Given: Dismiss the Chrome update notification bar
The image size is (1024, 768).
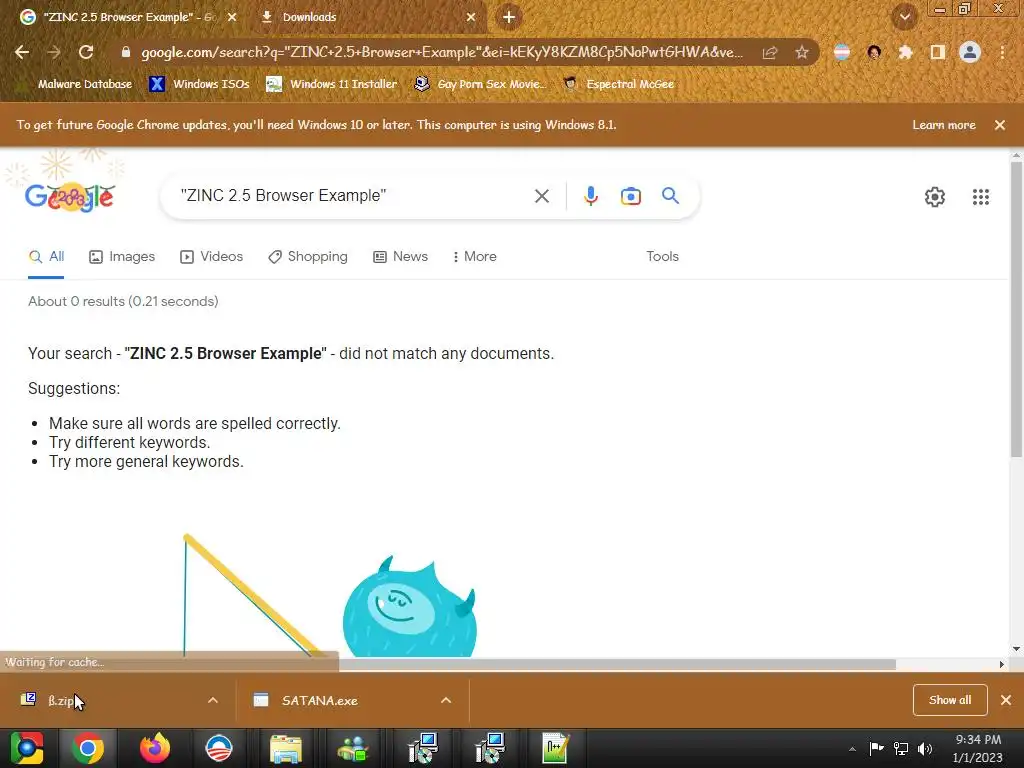Looking at the screenshot, I should coord(1000,125).
